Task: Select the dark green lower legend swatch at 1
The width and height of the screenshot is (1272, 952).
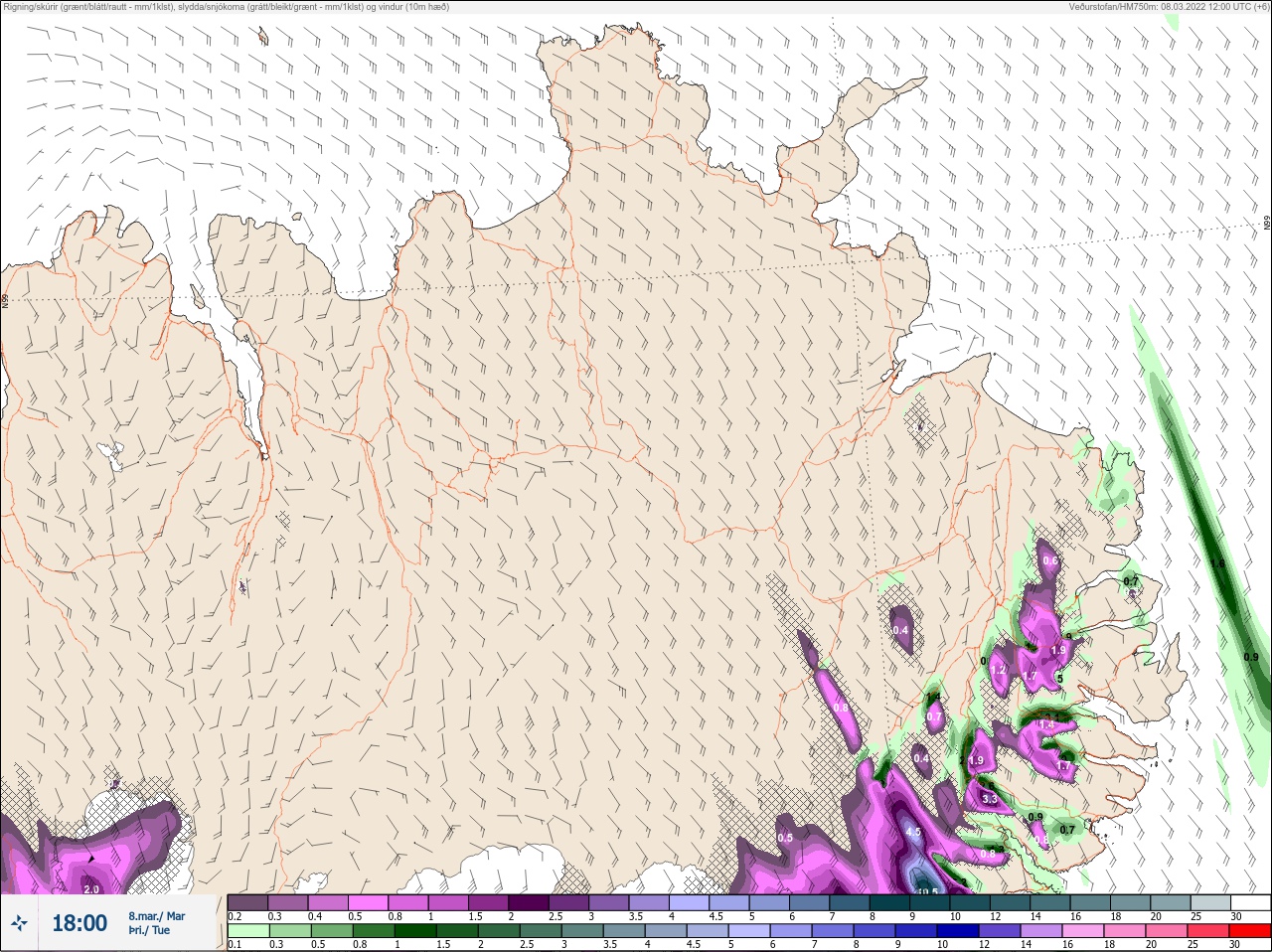Action: click(414, 931)
